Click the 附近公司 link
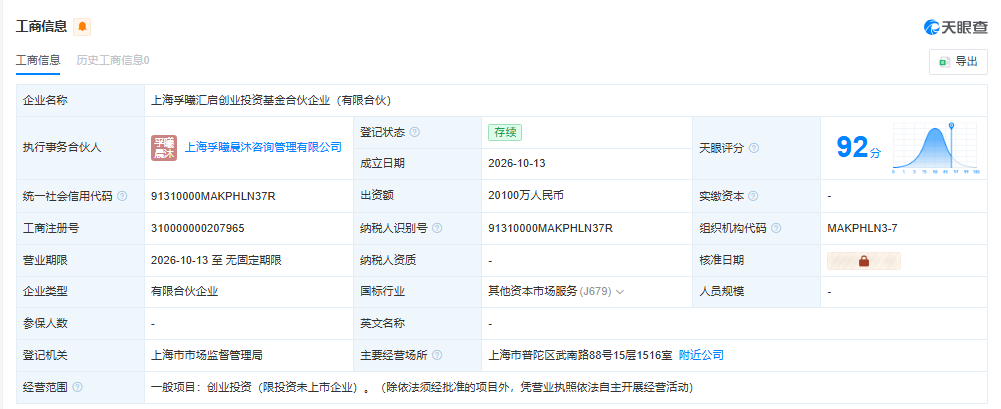1001x409 pixels. tap(701, 355)
